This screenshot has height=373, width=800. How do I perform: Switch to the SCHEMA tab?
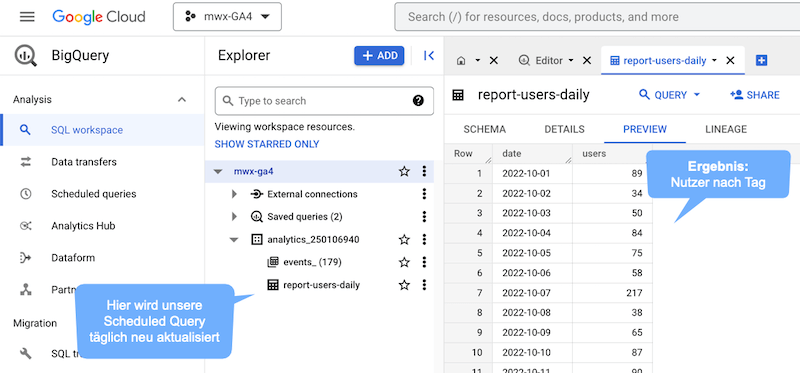click(484, 130)
